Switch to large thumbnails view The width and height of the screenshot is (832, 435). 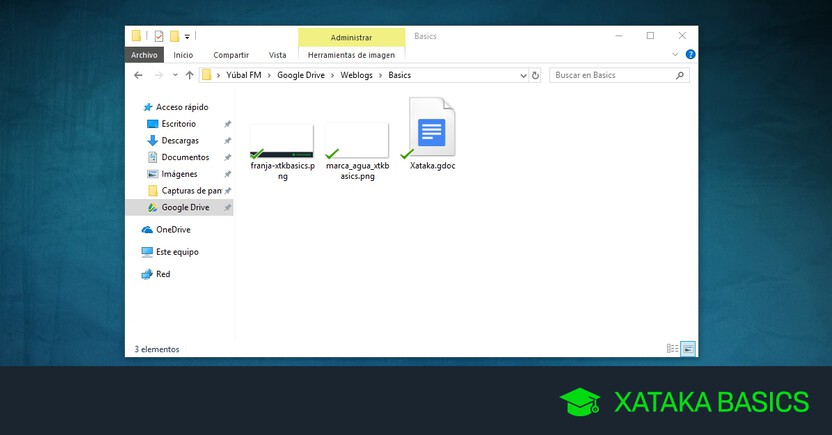(x=688, y=348)
